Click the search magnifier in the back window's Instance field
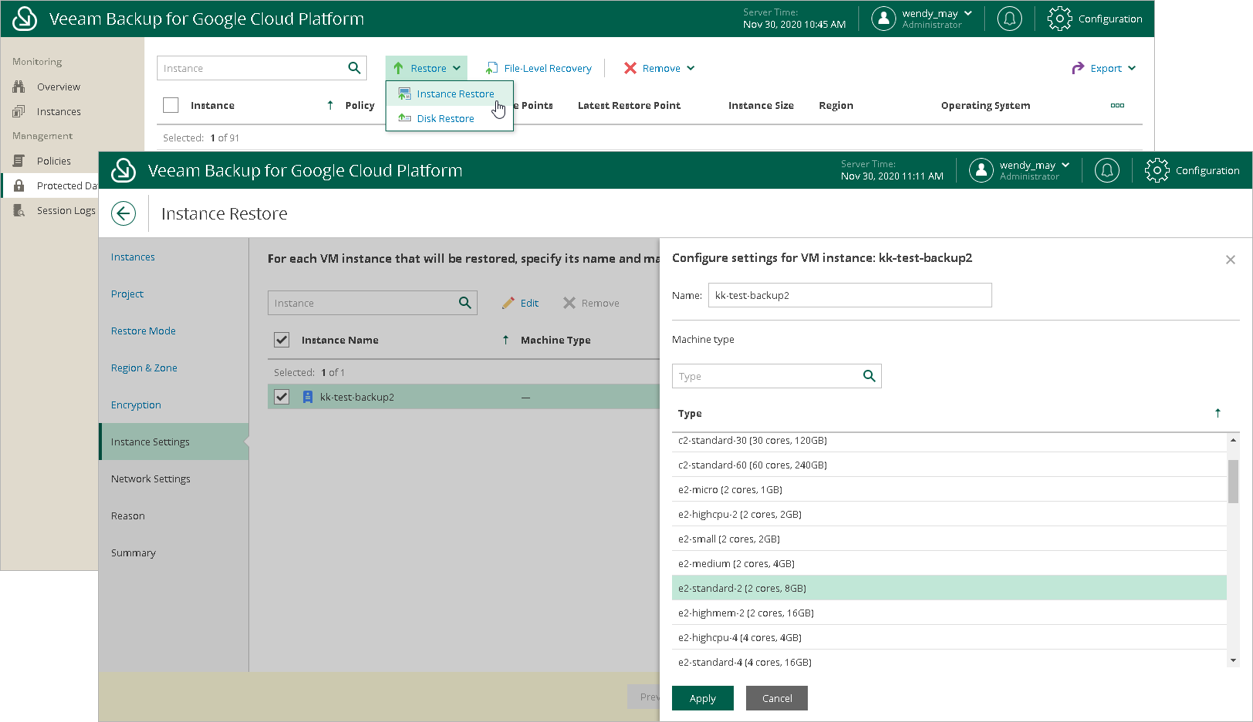The image size is (1253, 722). (354, 68)
